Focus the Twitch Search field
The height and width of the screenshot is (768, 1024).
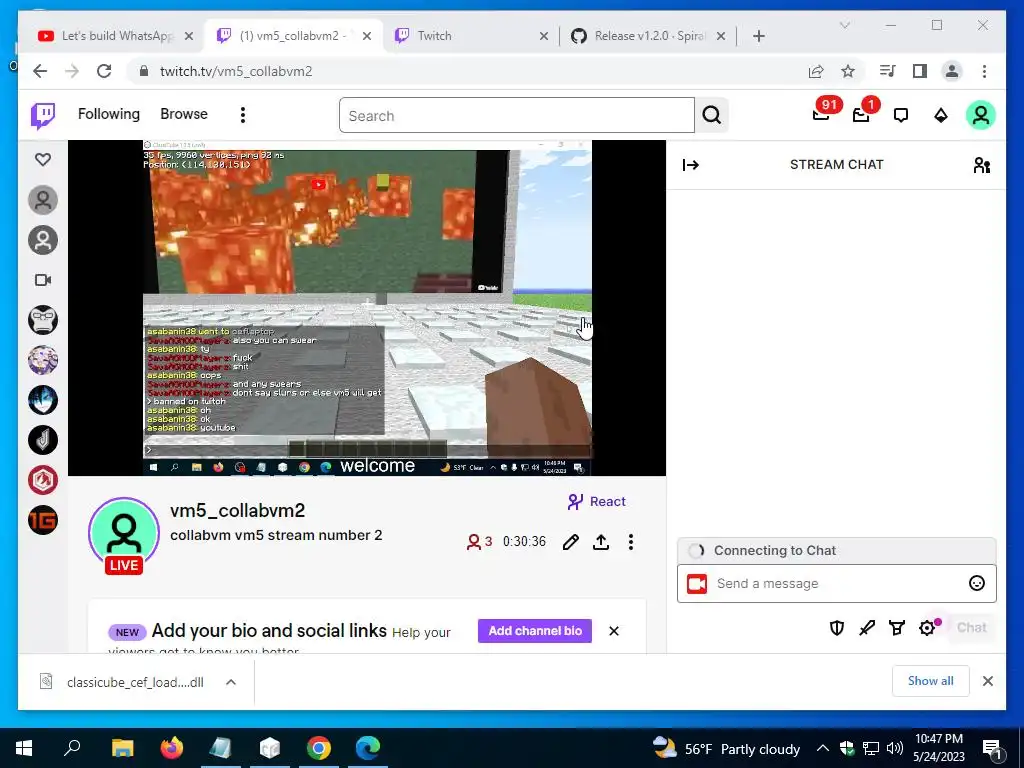(x=517, y=116)
